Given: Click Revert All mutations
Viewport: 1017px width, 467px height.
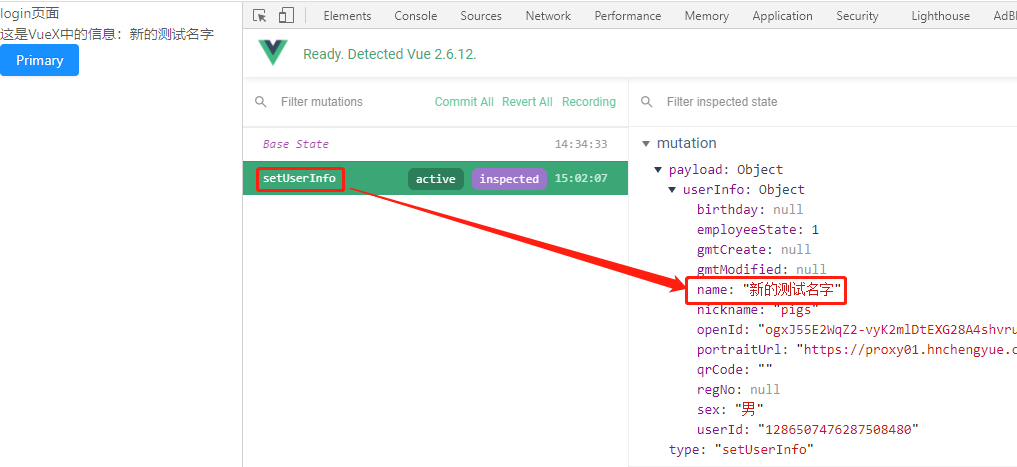Looking at the screenshot, I should (527, 102).
